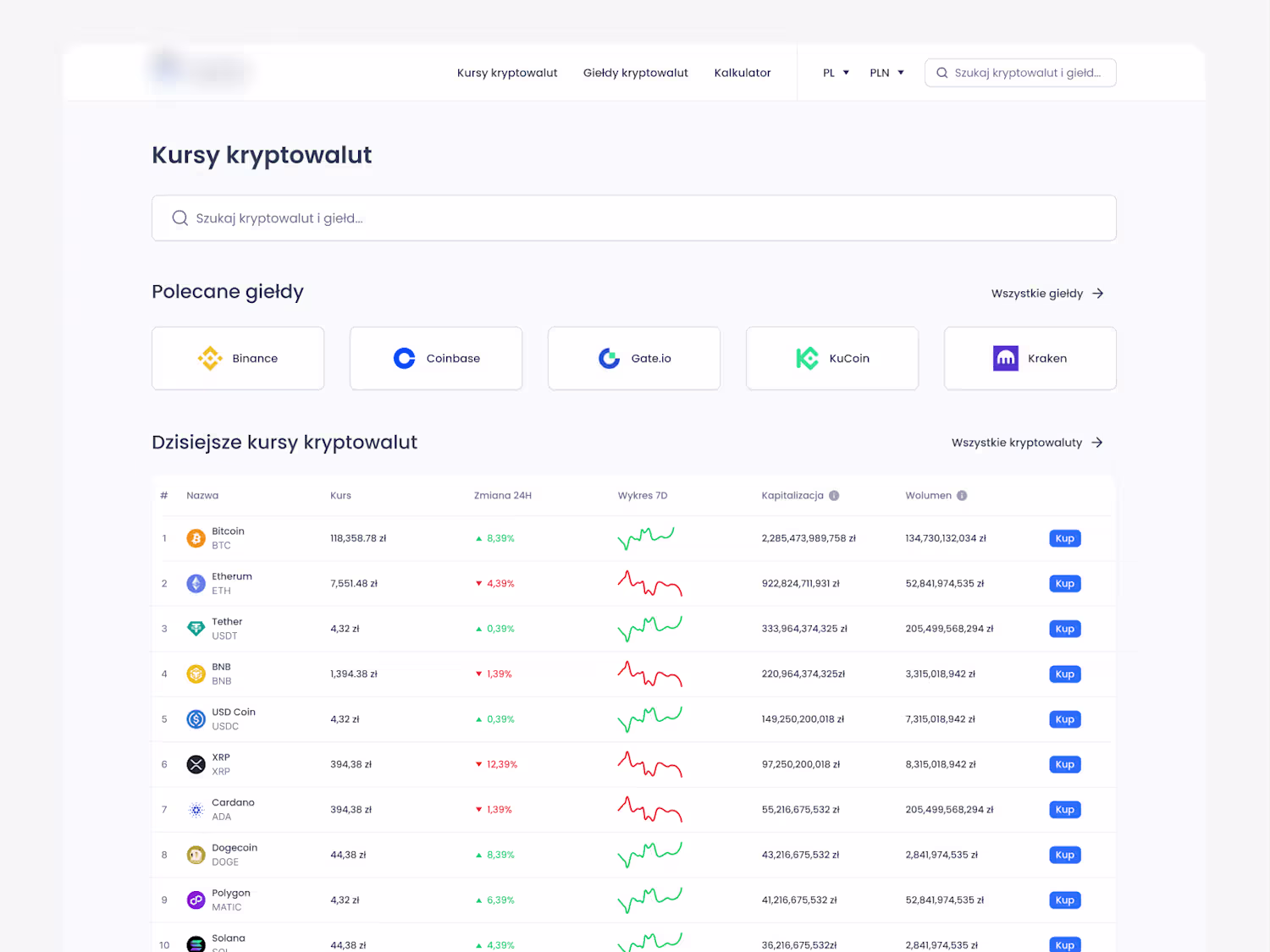This screenshot has height=952, width=1270.
Task: Click XRP change value 12,39%
Action: coord(502,765)
